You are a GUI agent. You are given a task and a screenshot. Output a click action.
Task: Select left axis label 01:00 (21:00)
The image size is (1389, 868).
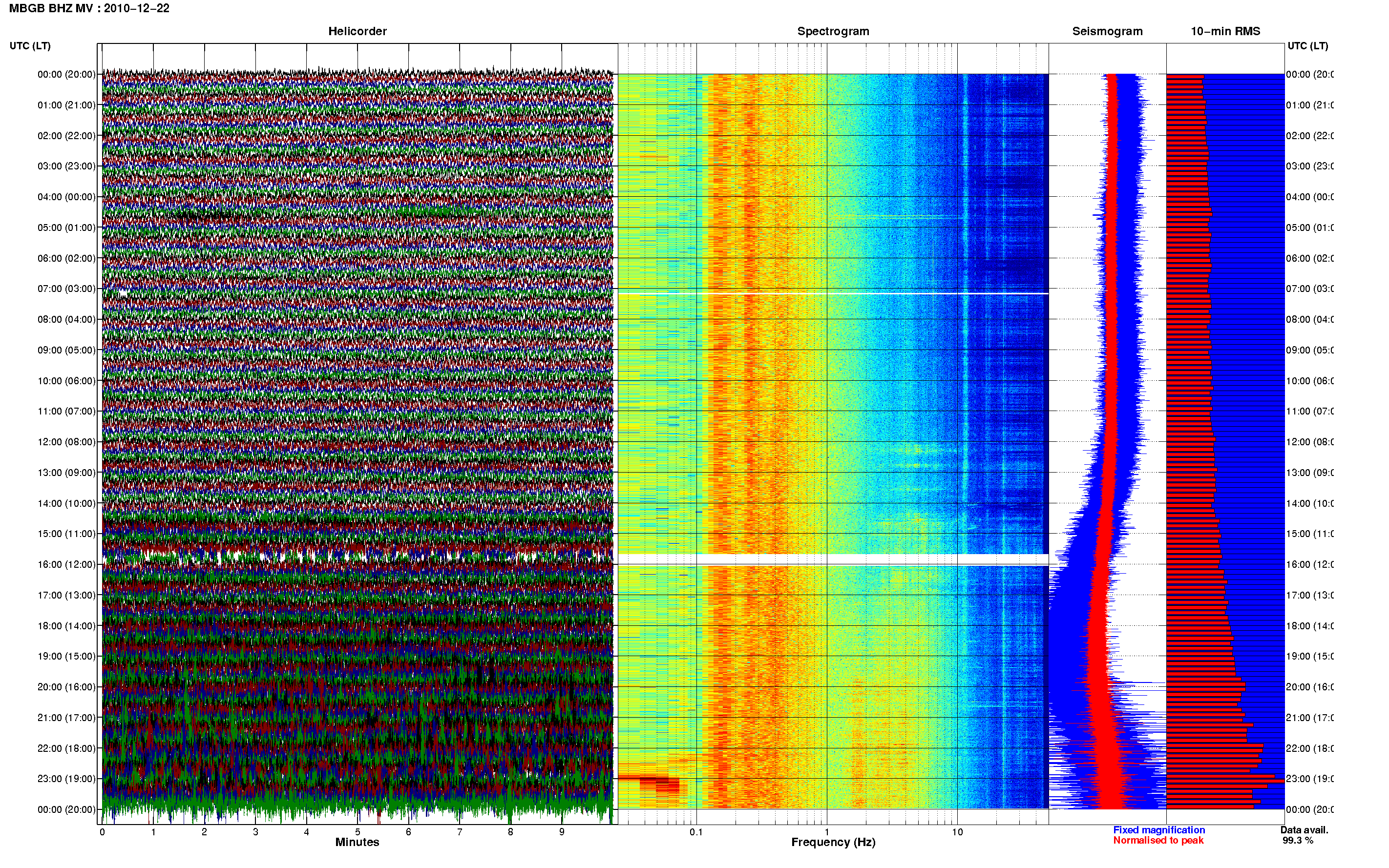pos(66,105)
